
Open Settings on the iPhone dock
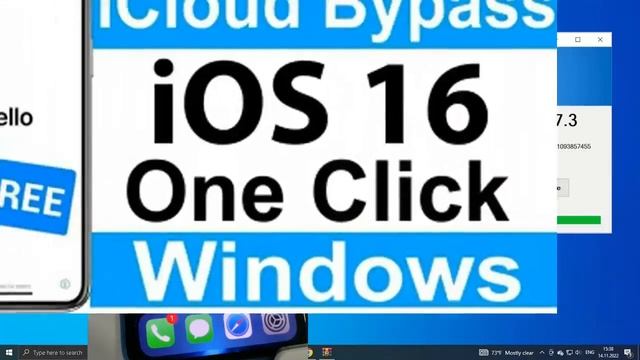(x=275, y=323)
